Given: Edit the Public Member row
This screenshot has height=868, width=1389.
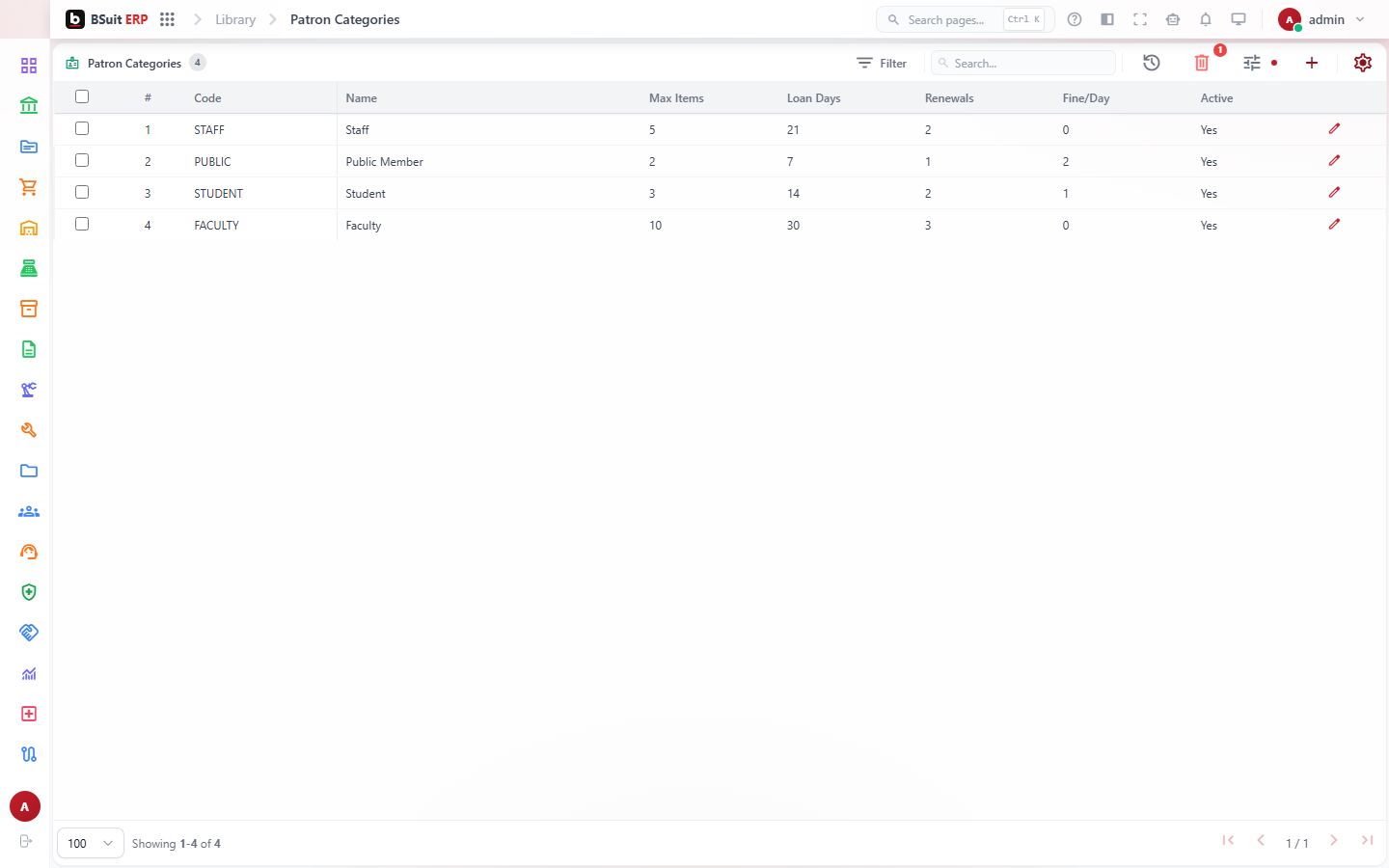Looking at the screenshot, I should (x=1334, y=160).
